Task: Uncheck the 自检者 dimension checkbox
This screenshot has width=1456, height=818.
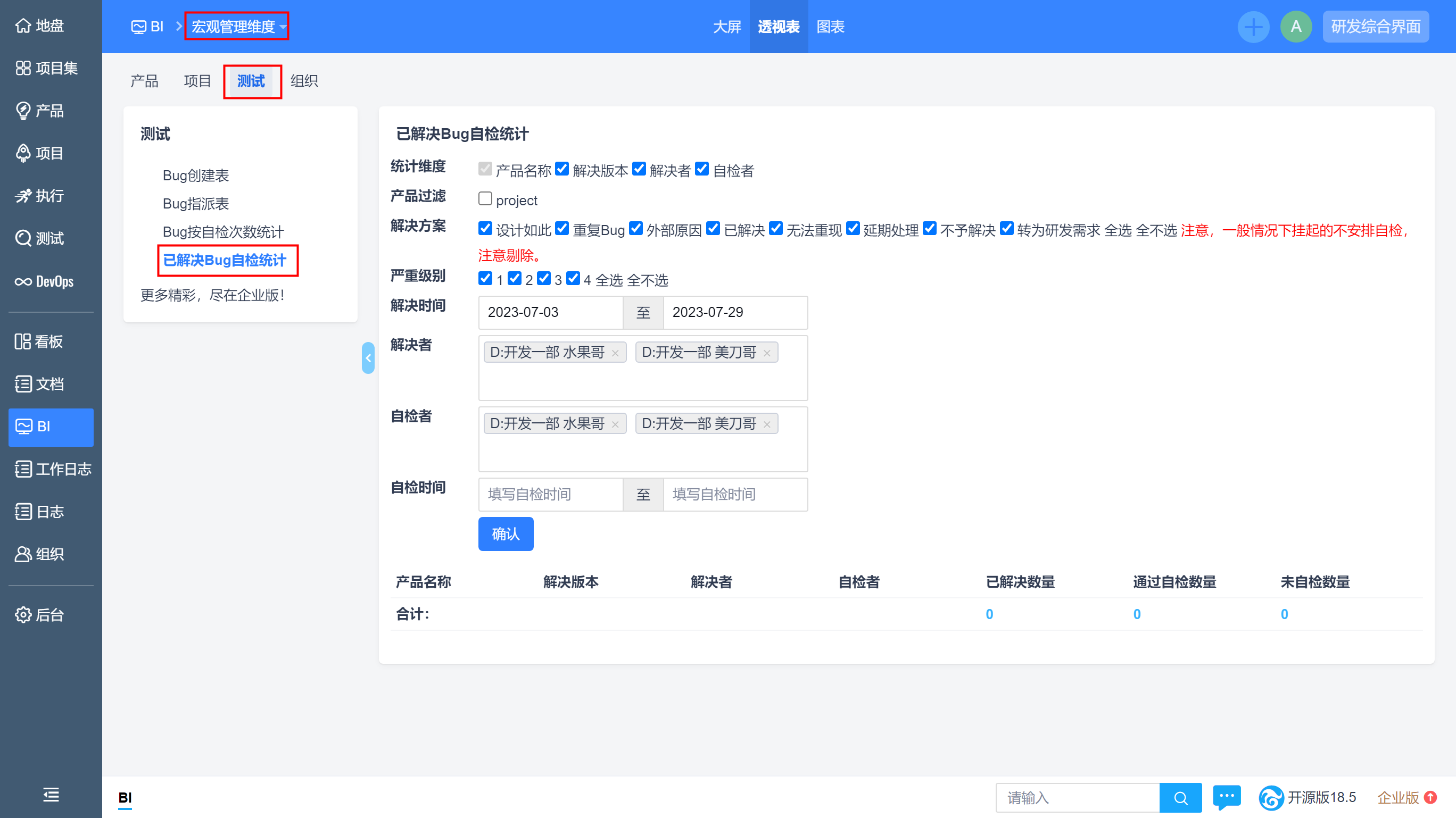Action: coord(702,169)
